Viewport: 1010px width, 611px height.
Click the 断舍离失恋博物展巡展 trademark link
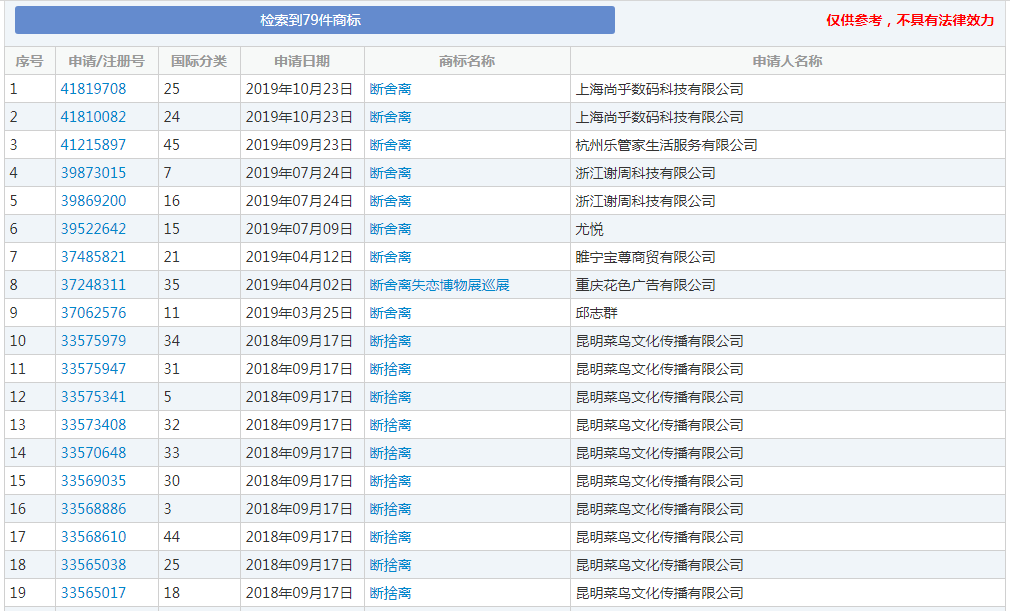coord(440,284)
